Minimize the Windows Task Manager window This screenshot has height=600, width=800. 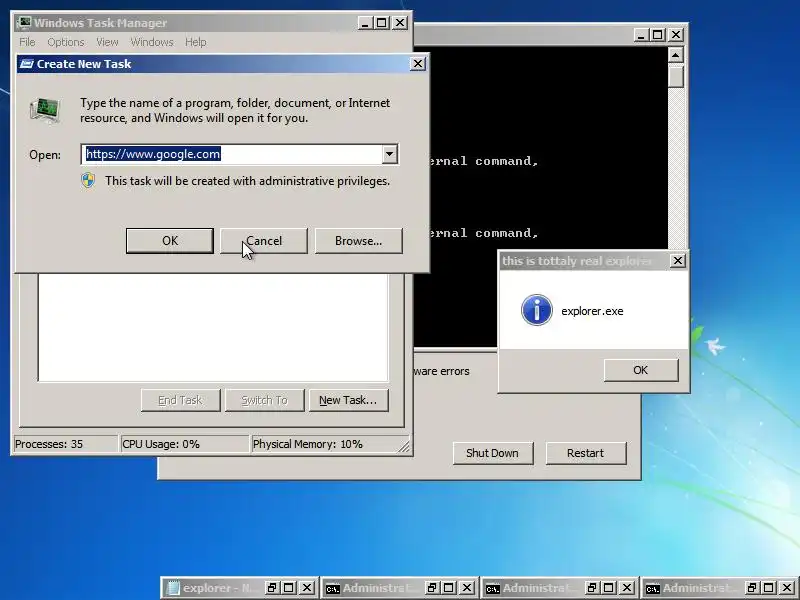(365, 23)
